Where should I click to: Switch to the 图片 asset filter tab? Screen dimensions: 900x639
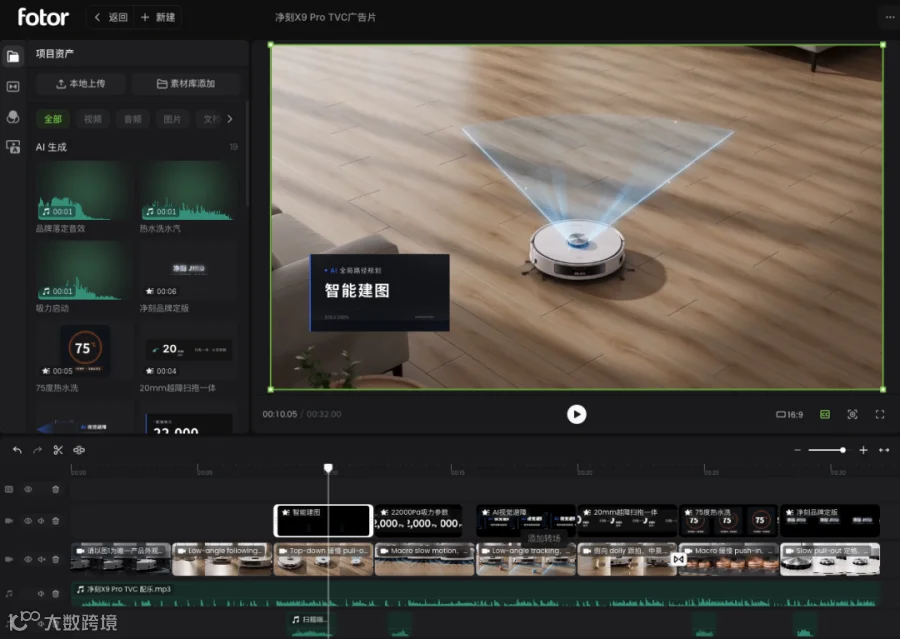pyautogui.click(x=172, y=119)
